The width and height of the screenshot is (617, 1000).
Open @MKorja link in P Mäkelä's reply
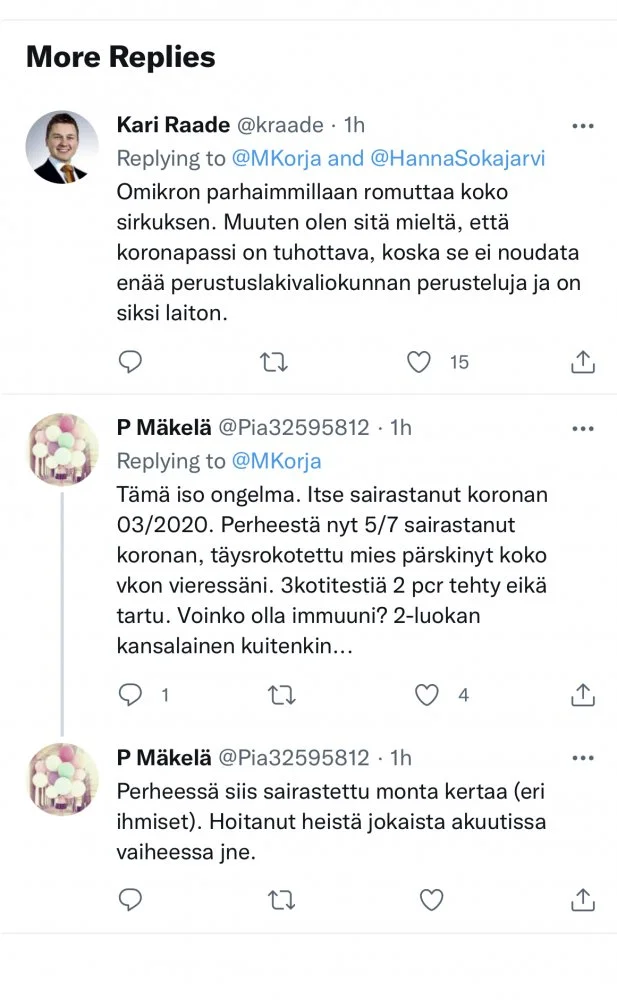coord(277,461)
